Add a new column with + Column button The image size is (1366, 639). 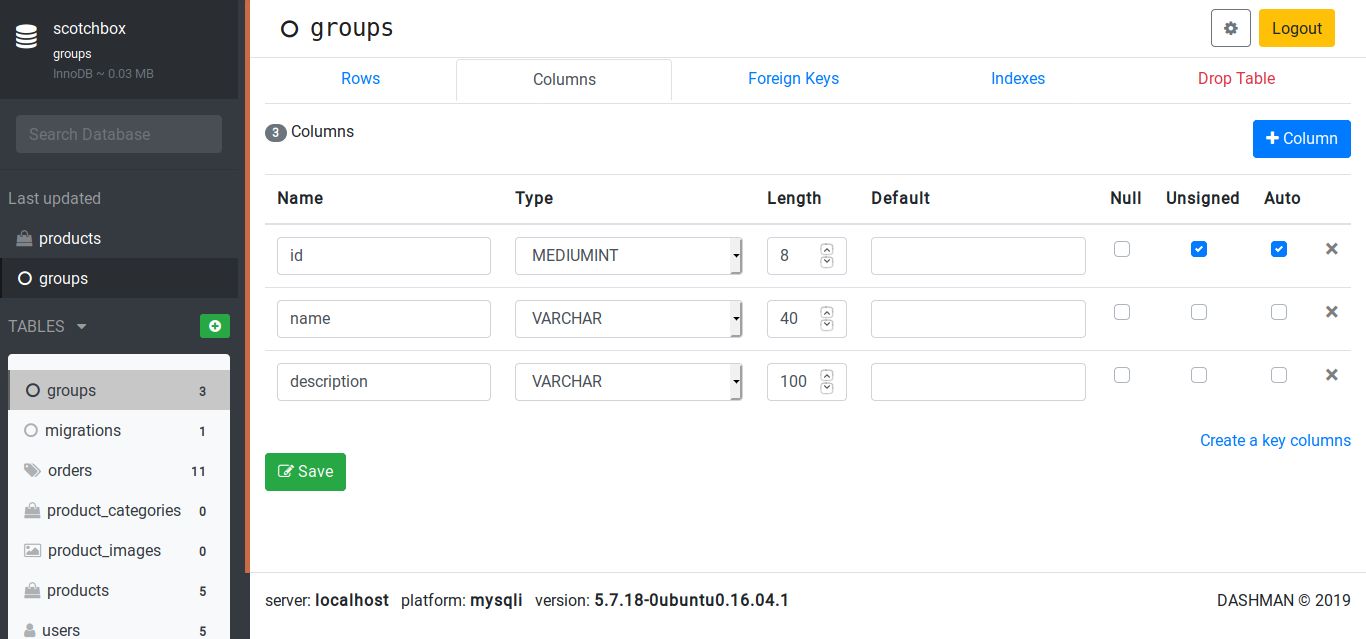coord(1302,139)
